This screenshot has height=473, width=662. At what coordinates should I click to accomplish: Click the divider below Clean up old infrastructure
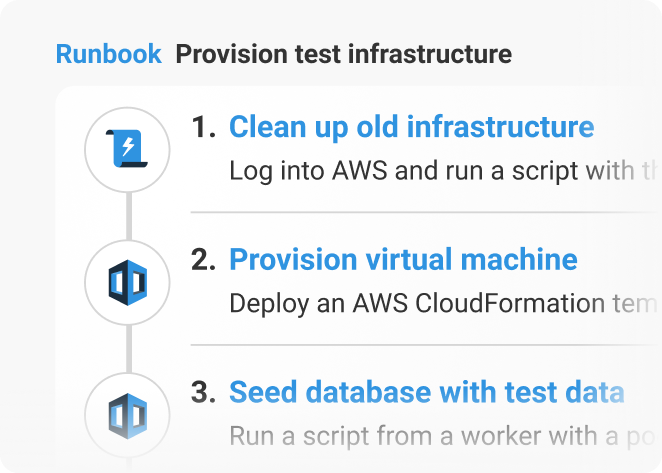click(426, 212)
